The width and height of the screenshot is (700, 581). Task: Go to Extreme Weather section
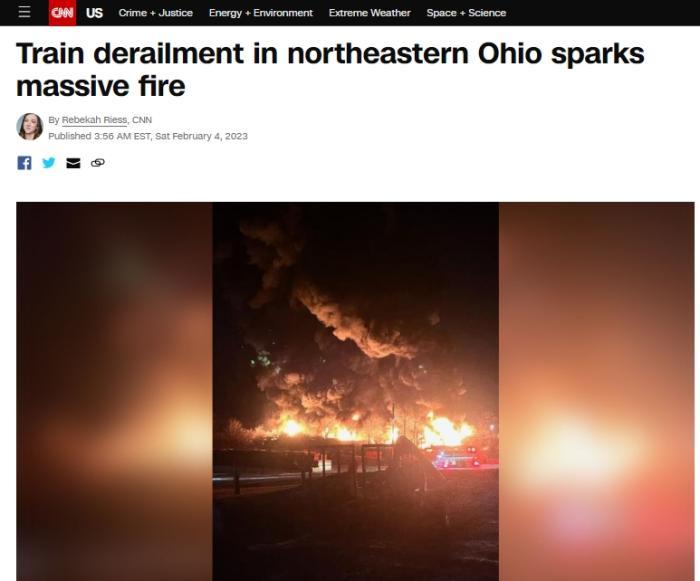coord(370,13)
